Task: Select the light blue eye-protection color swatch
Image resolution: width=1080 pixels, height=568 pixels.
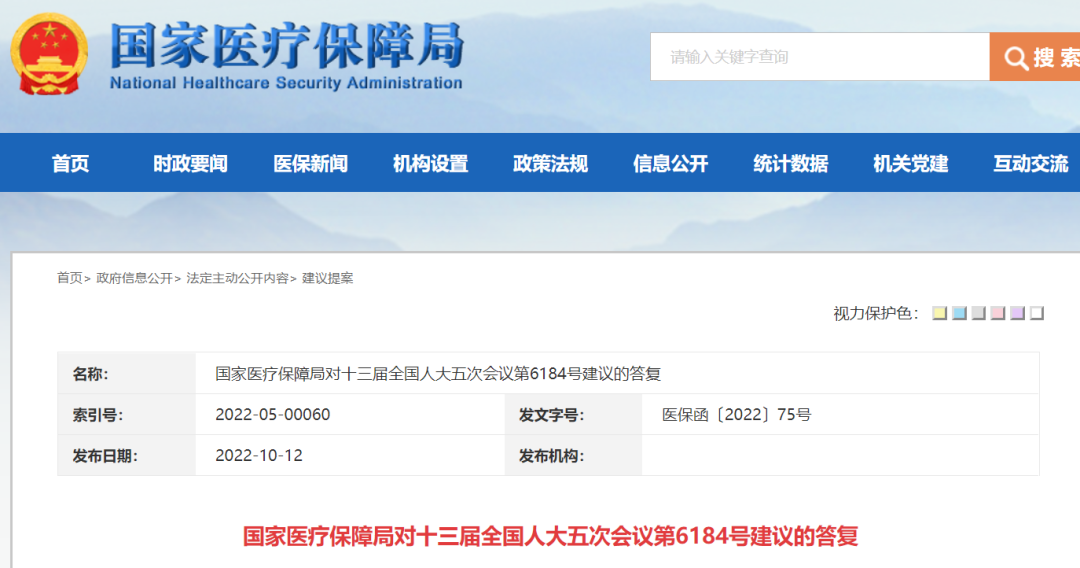Action: click(x=959, y=313)
